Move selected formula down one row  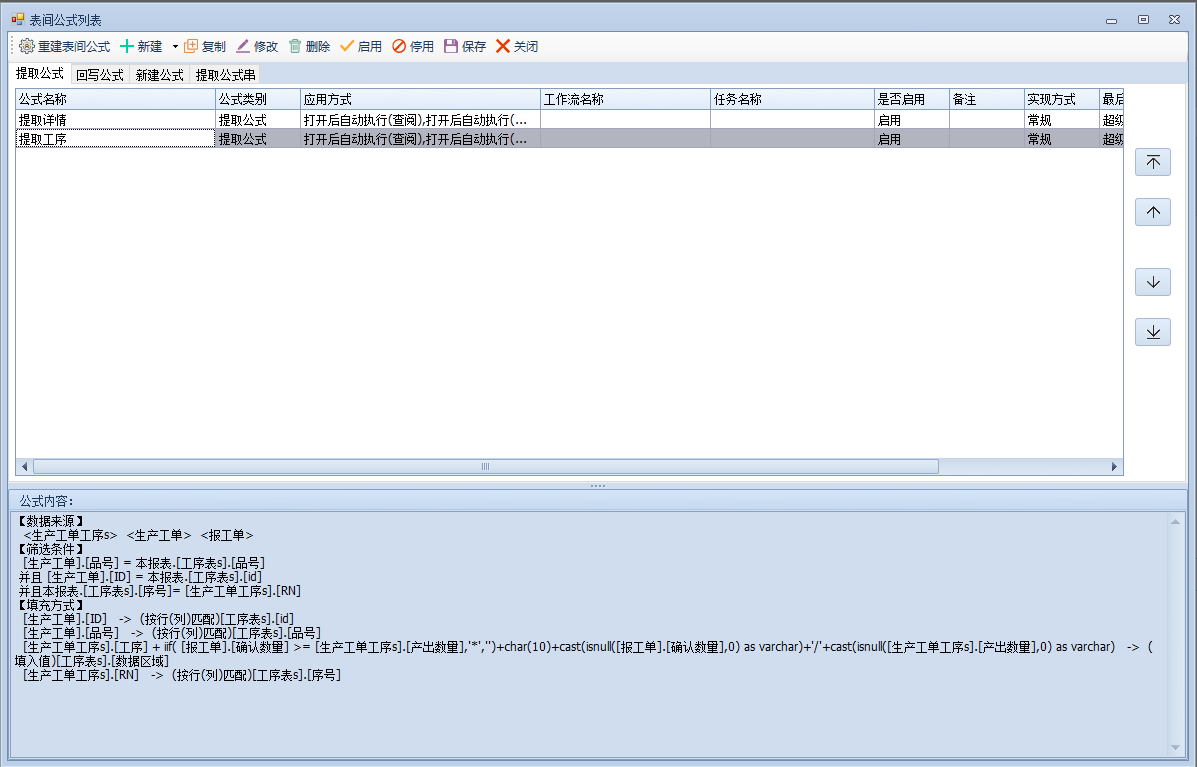pyautogui.click(x=1152, y=282)
